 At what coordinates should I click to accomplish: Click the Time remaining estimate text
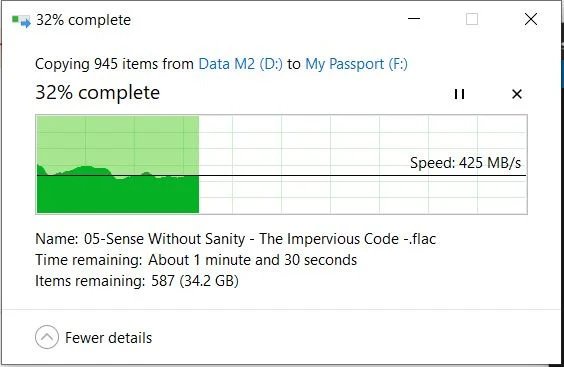(x=196, y=260)
